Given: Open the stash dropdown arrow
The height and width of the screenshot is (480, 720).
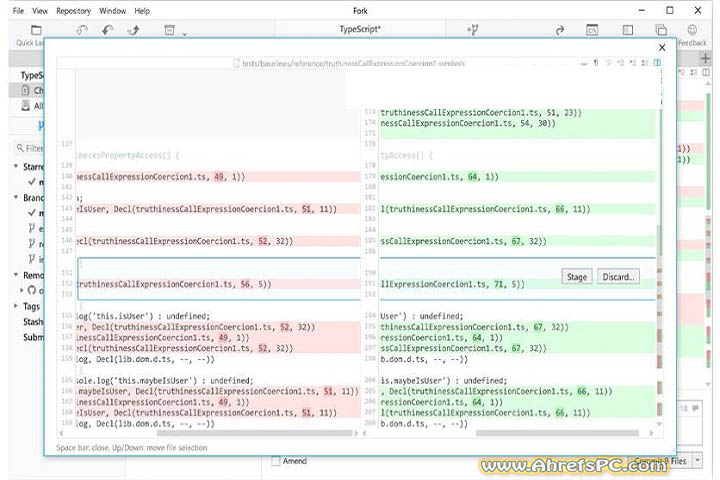Looking at the screenshot, I should tap(185, 34).
